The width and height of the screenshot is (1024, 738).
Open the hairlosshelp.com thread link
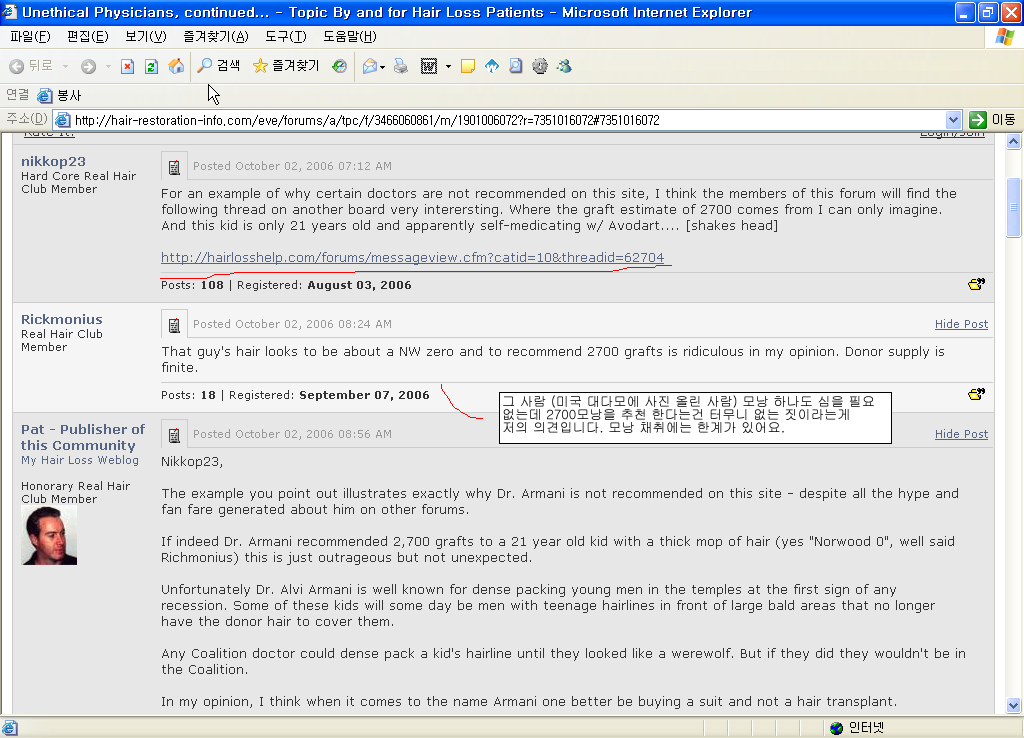pyautogui.click(x=412, y=257)
